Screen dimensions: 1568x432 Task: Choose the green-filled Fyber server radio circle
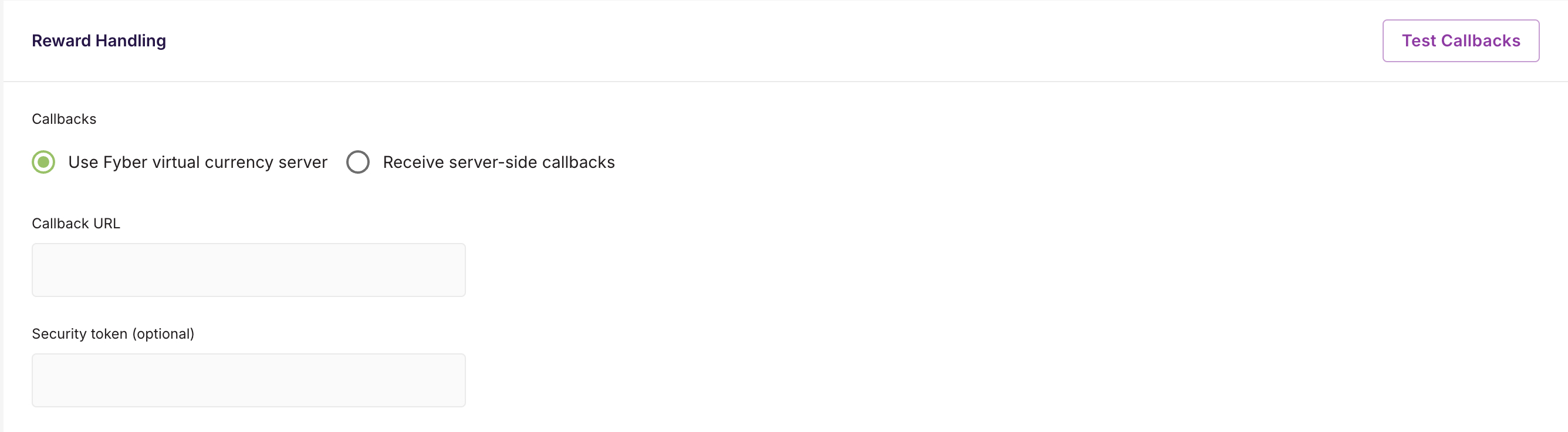point(43,163)
